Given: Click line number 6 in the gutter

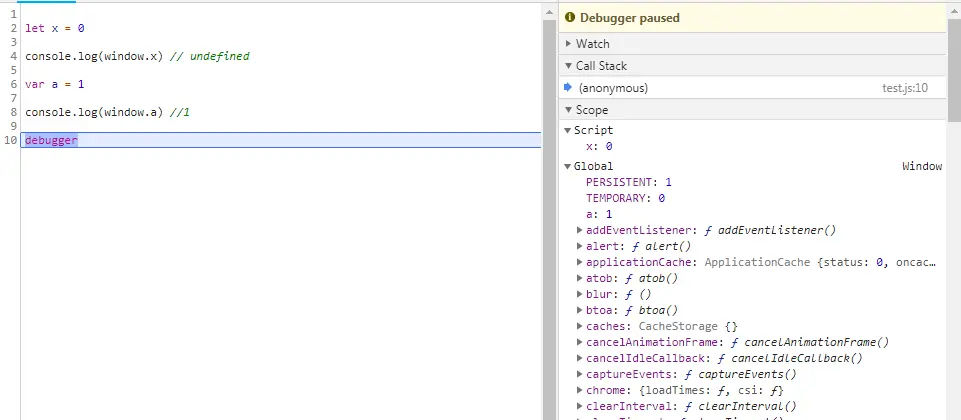Looking at the screenshot, I should point(13,84).
